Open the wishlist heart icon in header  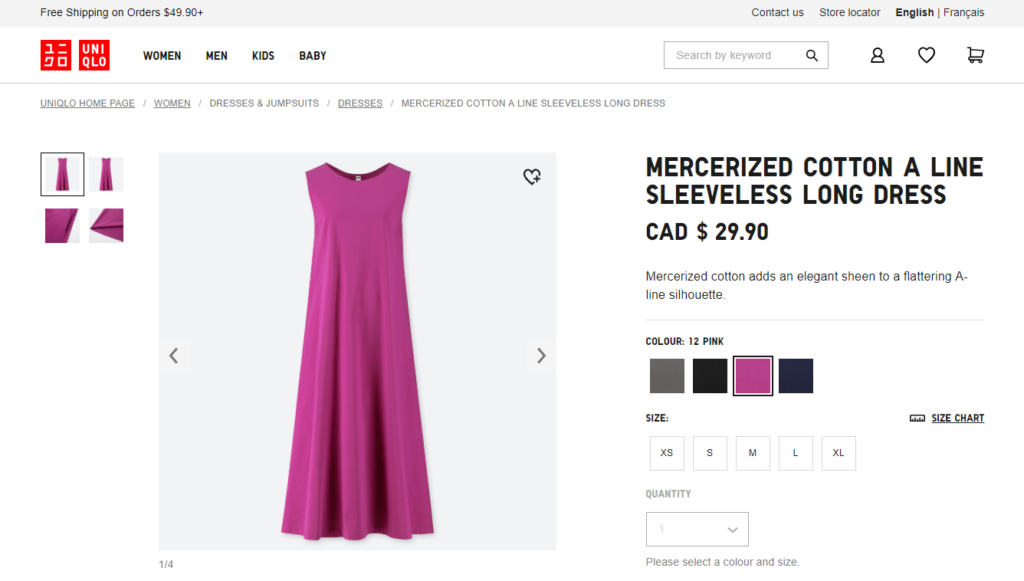pos(926,55)
